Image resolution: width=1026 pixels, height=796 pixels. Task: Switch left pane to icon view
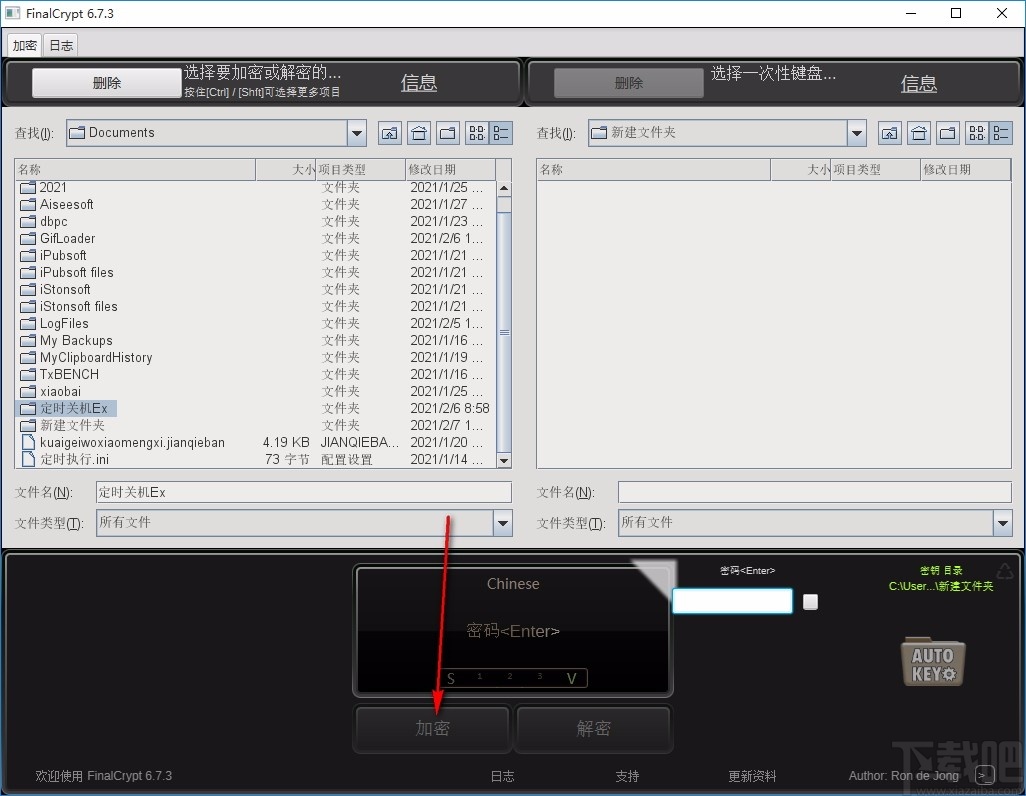click(477, 132)
